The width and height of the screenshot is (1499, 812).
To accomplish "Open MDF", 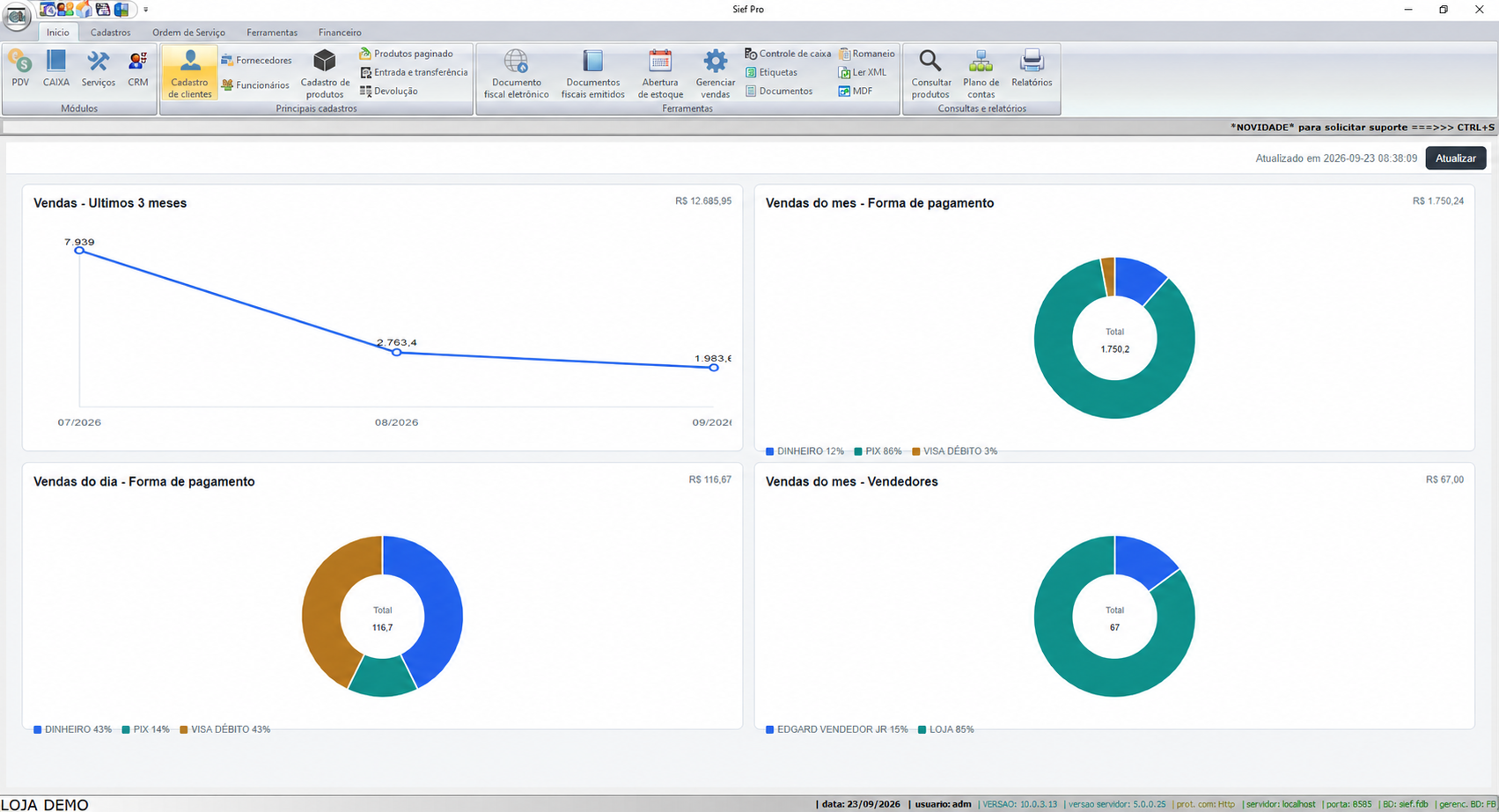I will click(856, 91).
